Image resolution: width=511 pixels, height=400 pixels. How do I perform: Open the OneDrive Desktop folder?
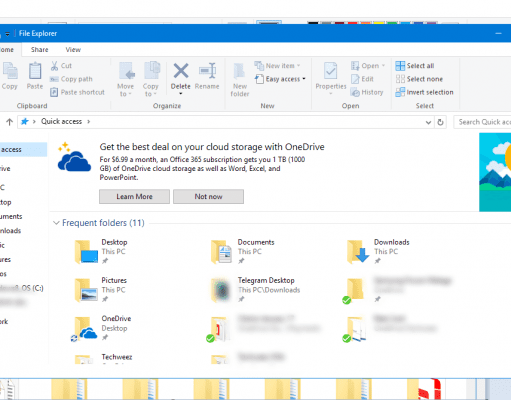tap(101, 328)
